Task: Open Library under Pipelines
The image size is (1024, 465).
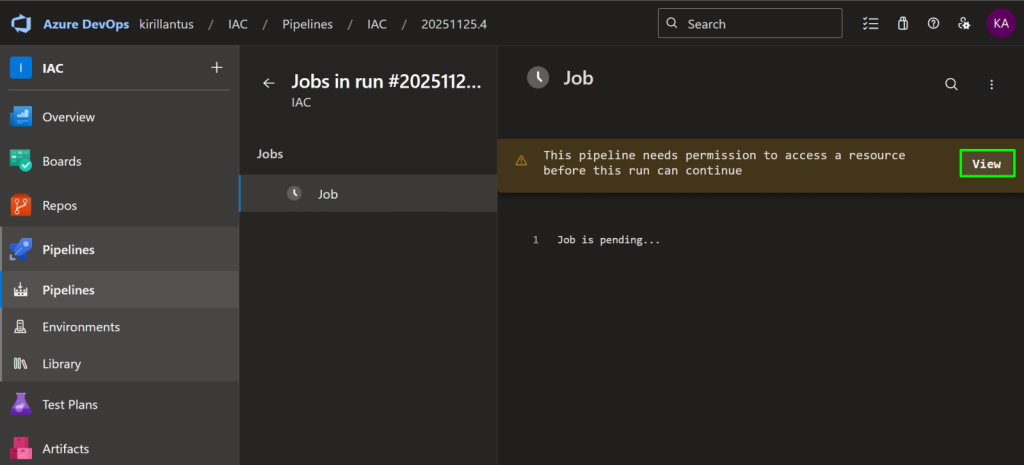Action: (61, 364)
